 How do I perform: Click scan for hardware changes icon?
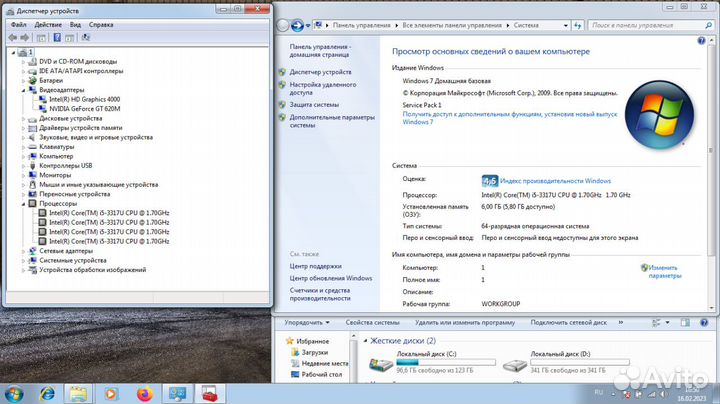click(x=85, y=38)
